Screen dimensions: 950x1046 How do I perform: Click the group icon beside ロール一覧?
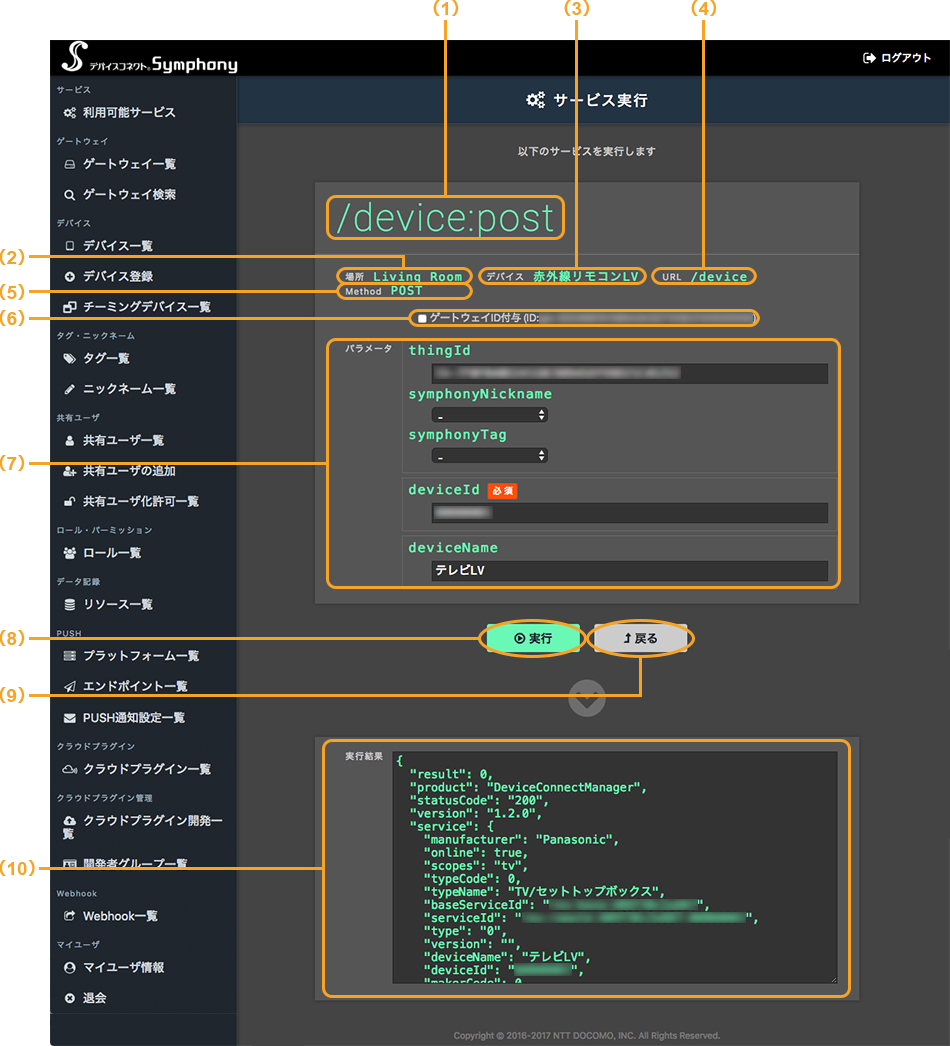pyautogui.click(x=69, y=553)
